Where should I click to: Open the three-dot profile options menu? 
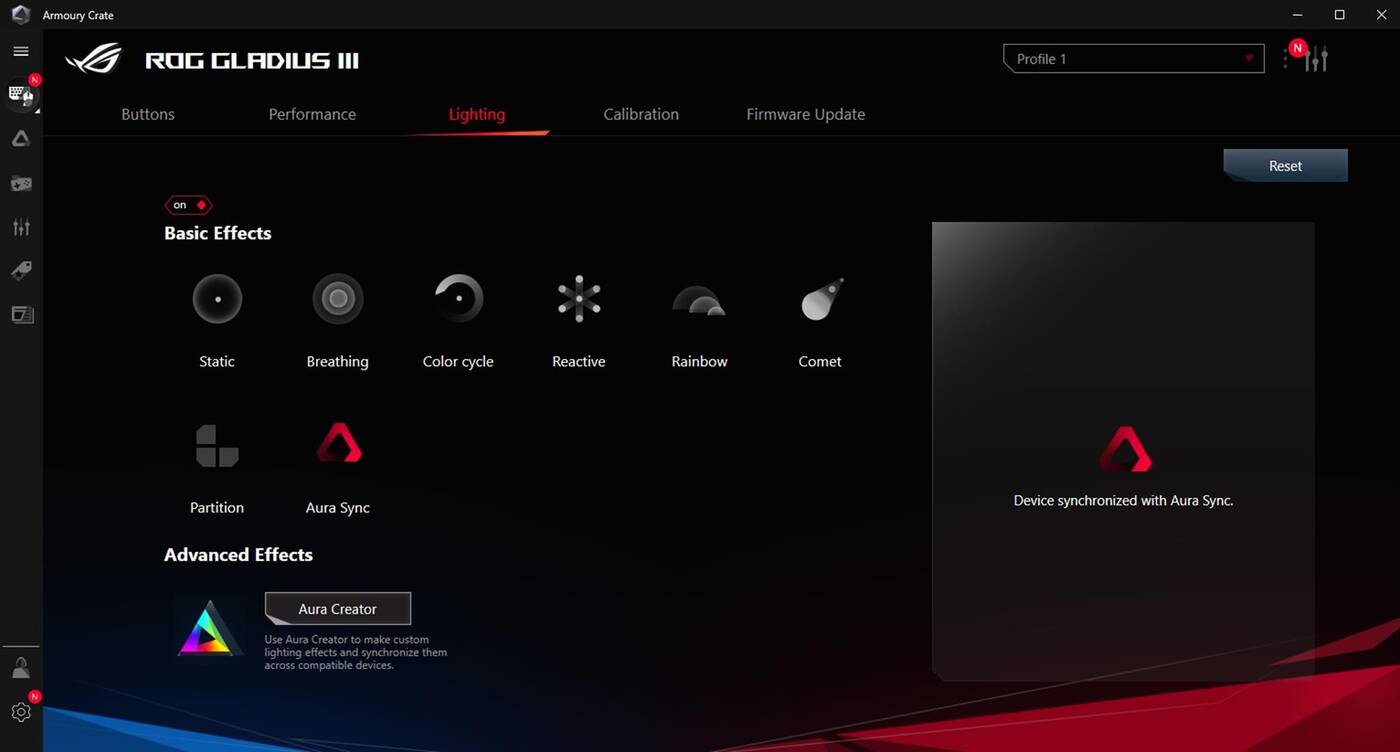[1285, 60]
